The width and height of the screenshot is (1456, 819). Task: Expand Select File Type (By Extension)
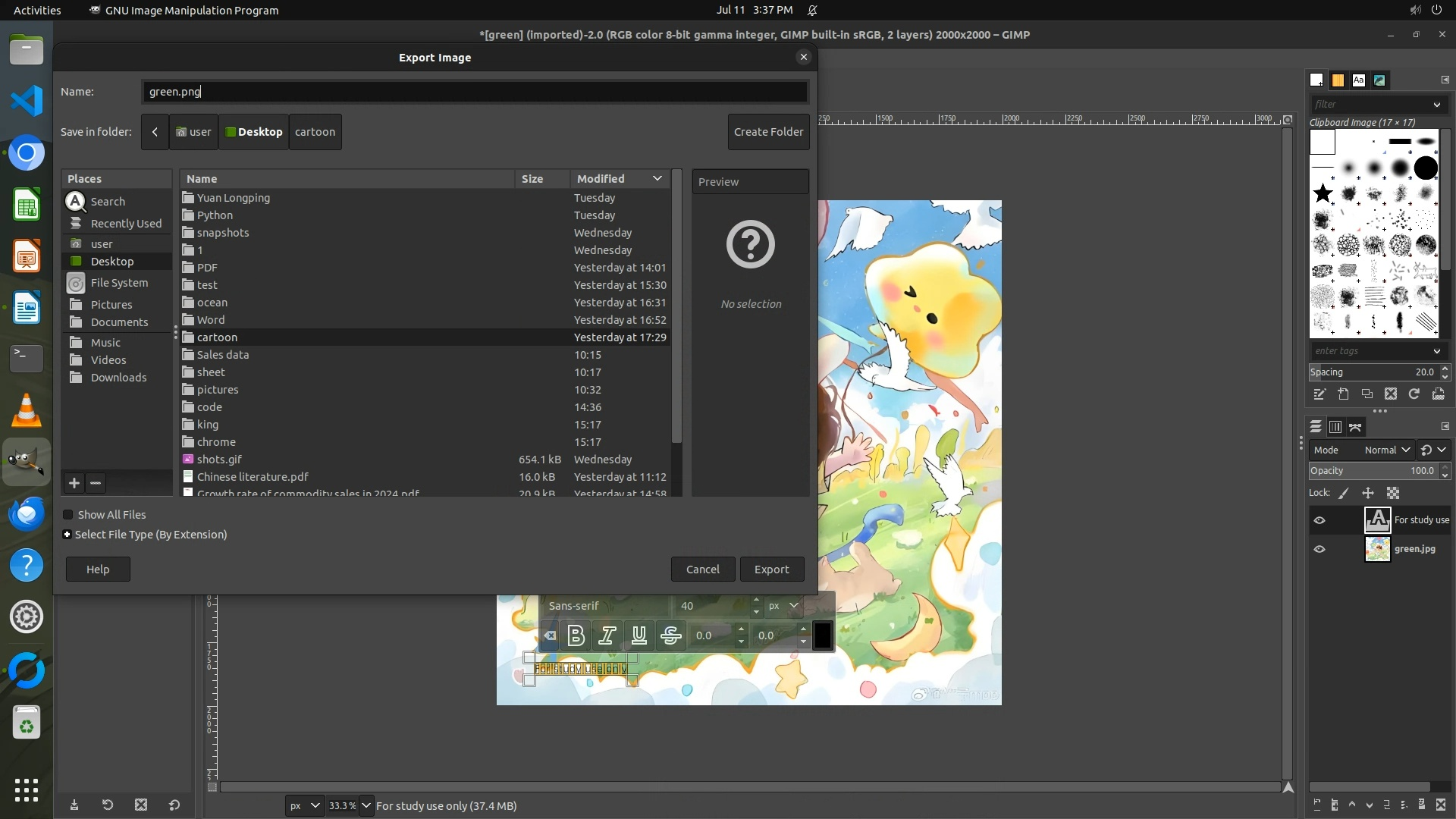(x=67, y=535)
